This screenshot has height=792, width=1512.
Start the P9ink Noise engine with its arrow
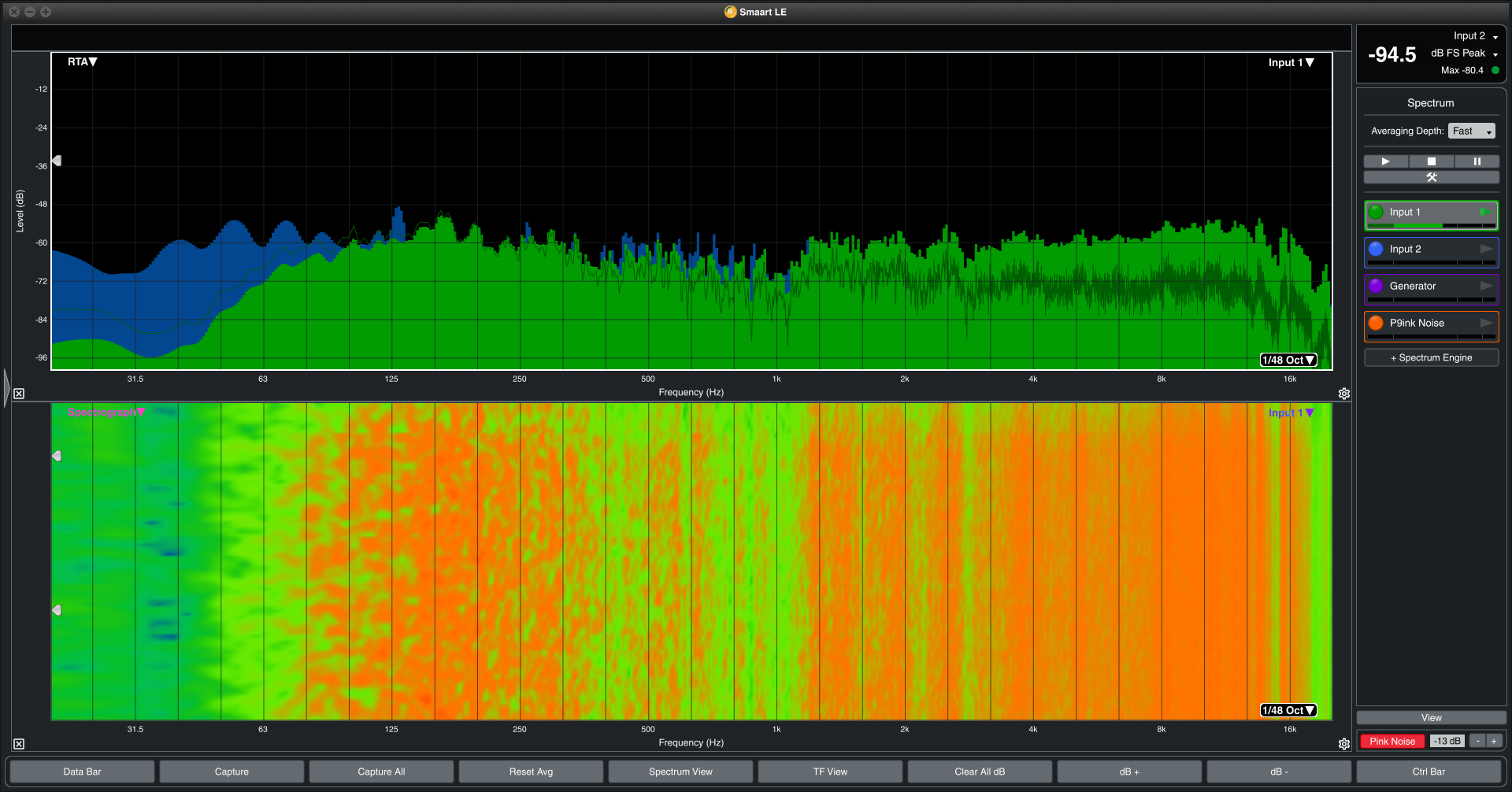tap(1486, 323)
